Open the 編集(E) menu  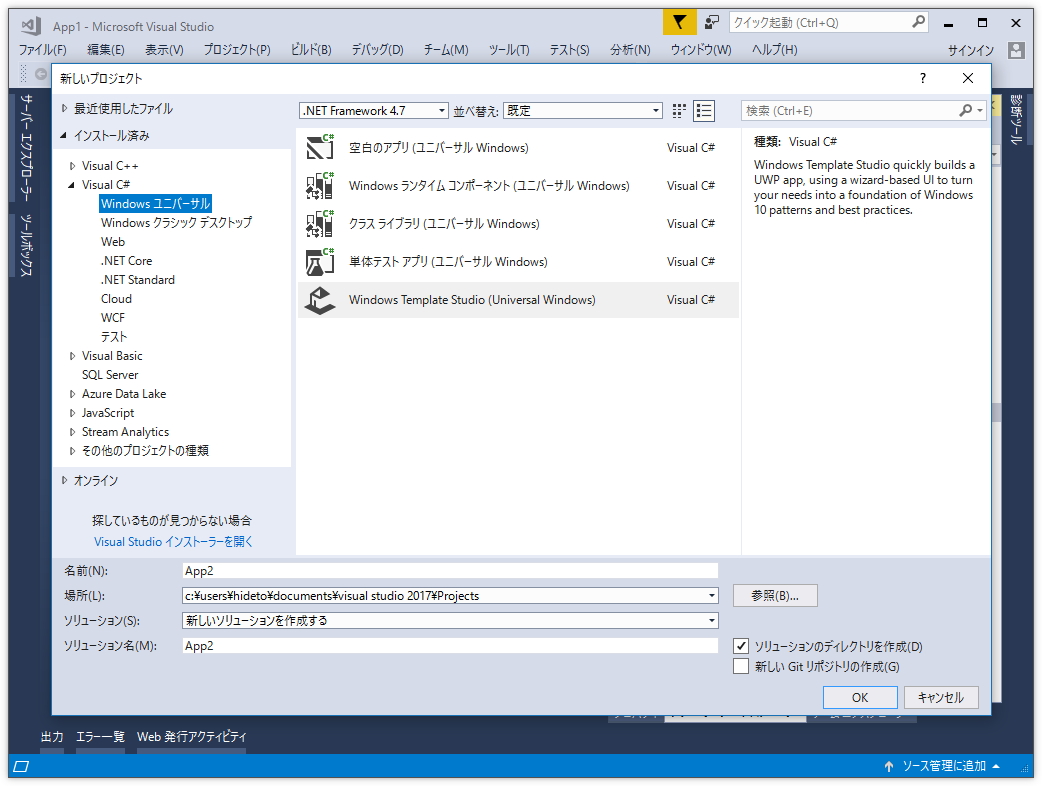pyautogui.click(x=106, y=50)
